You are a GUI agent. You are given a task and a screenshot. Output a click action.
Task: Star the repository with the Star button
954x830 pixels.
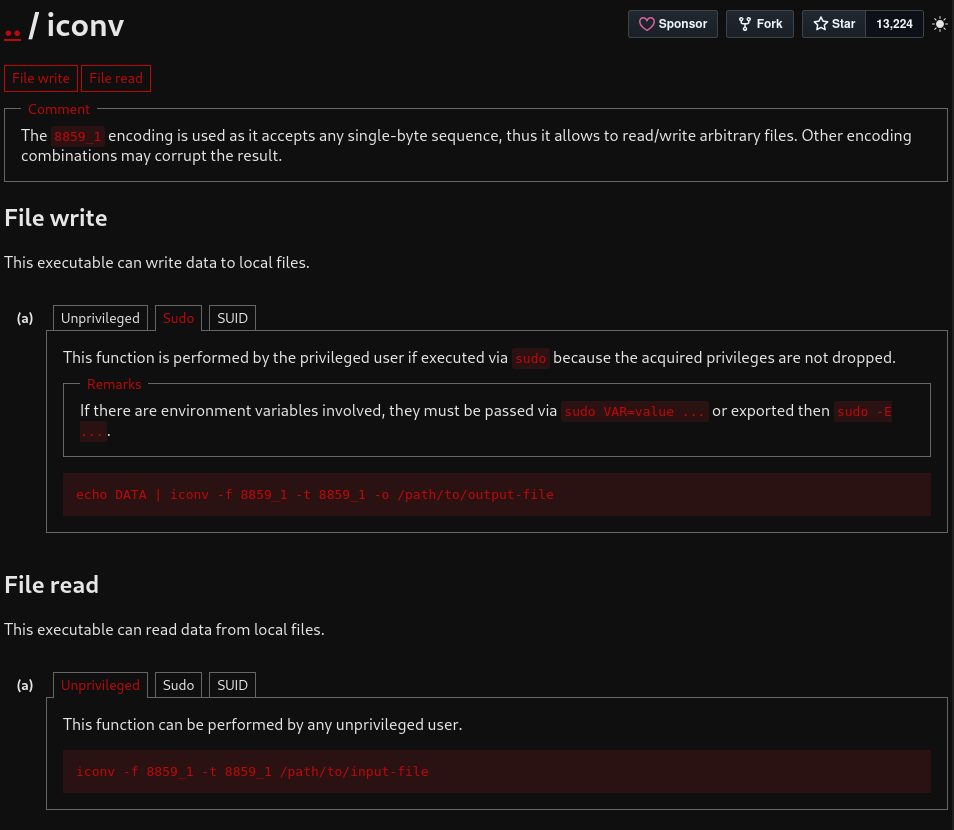[x=834, y=24]
